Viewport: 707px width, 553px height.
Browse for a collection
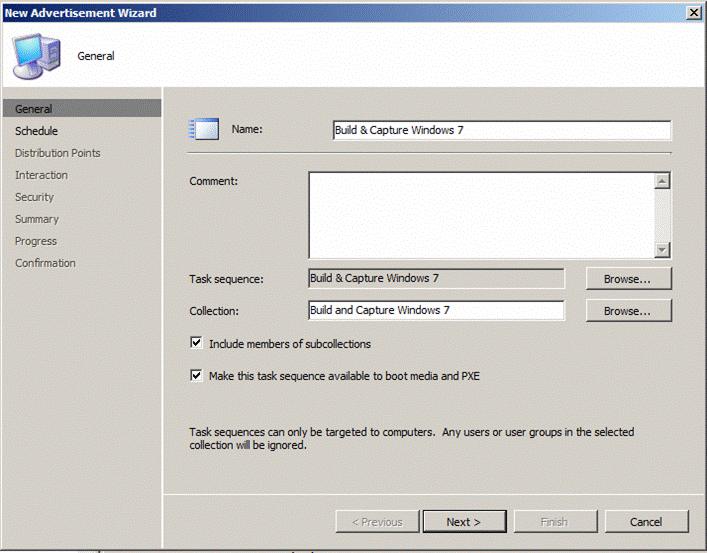[628, 311]
